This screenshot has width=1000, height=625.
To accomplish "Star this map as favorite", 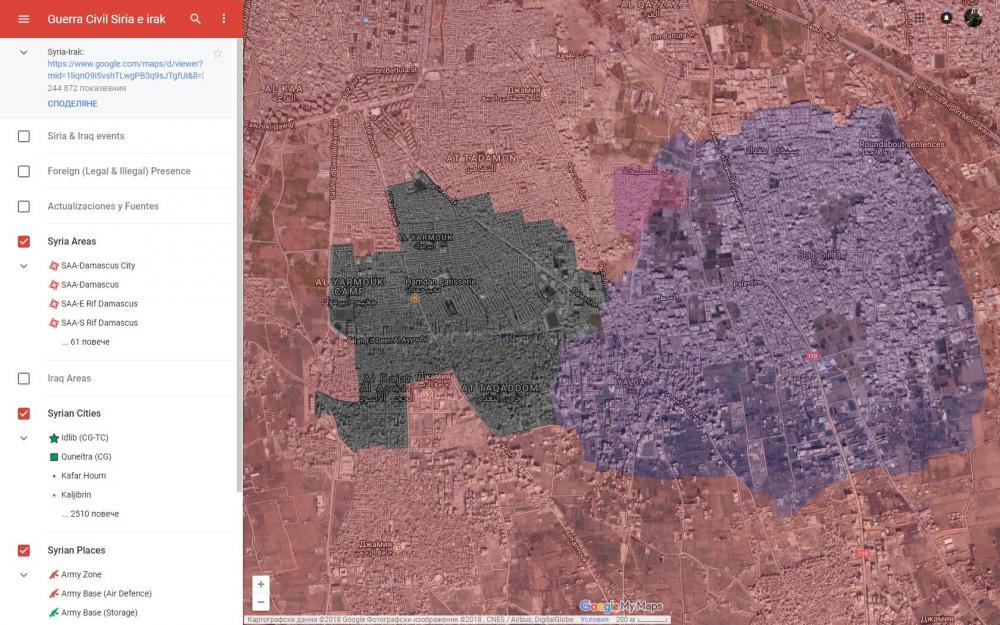I will tap(218, 53).
